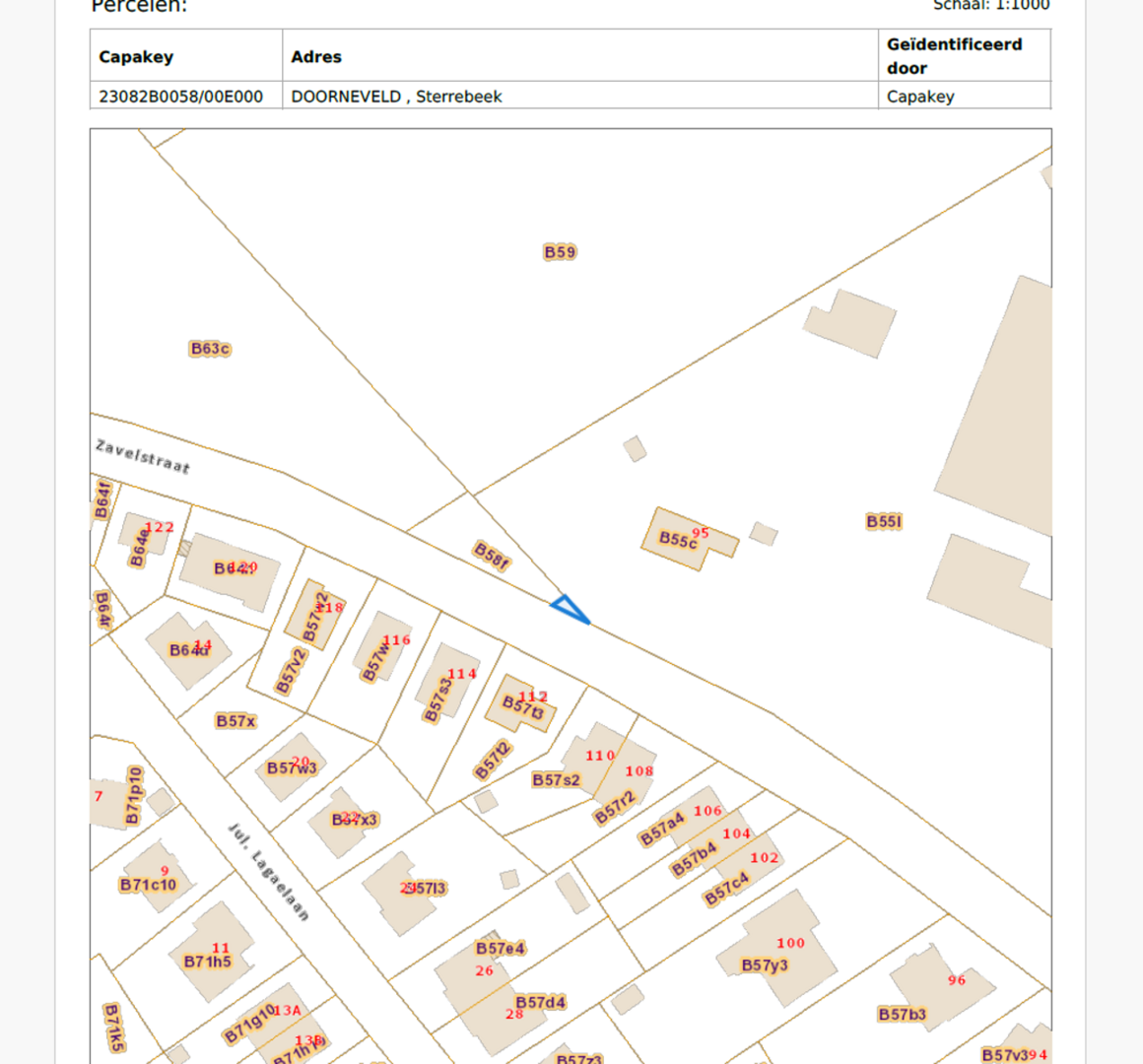Viewport: 1143px width, 1064px height.
Task: Select the B55l parcel label
Action: (x=884, y=521)
